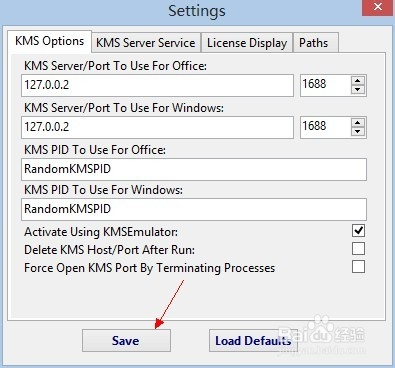This screenshot has width=395, height=368.
Task: Uncheck Activate Using KMSEmulator checkbox
Action: tap(358, 231)
